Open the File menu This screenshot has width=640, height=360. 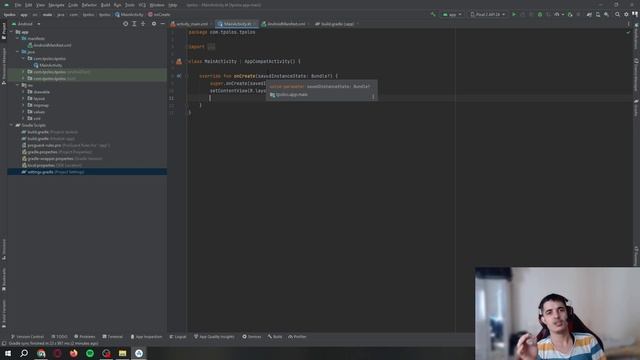(x=18, y=5)
